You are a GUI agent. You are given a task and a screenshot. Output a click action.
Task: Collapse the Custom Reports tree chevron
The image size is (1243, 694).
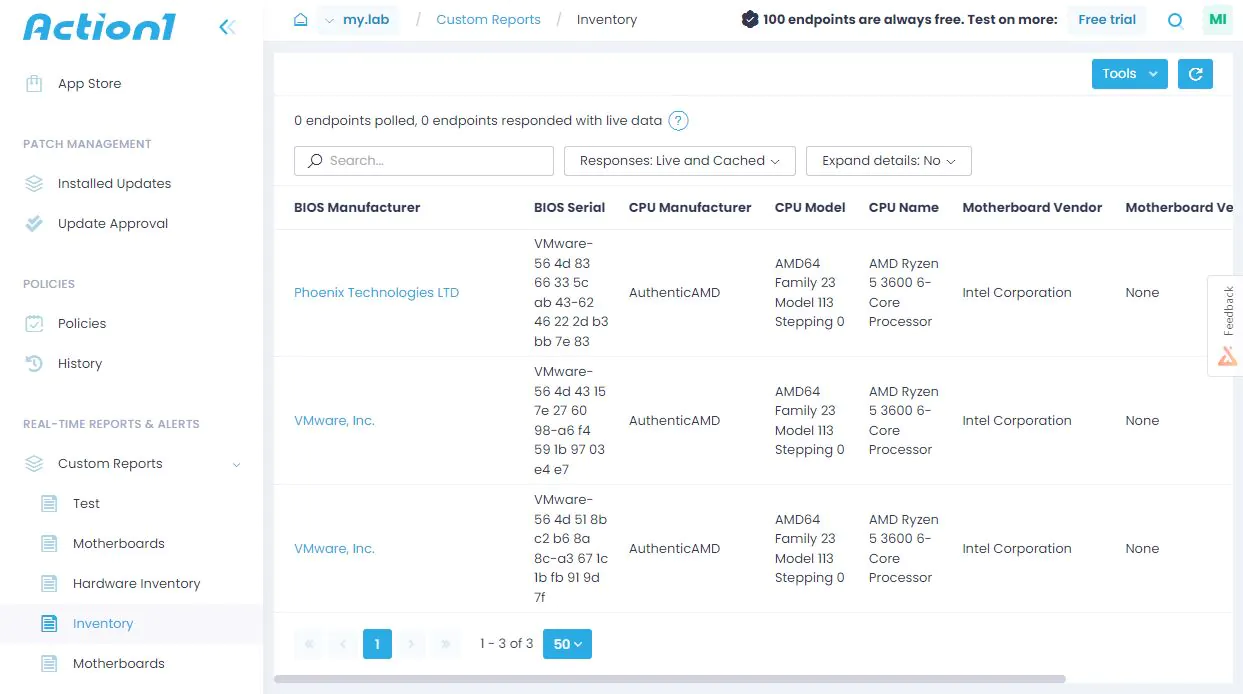coord(237,464)
